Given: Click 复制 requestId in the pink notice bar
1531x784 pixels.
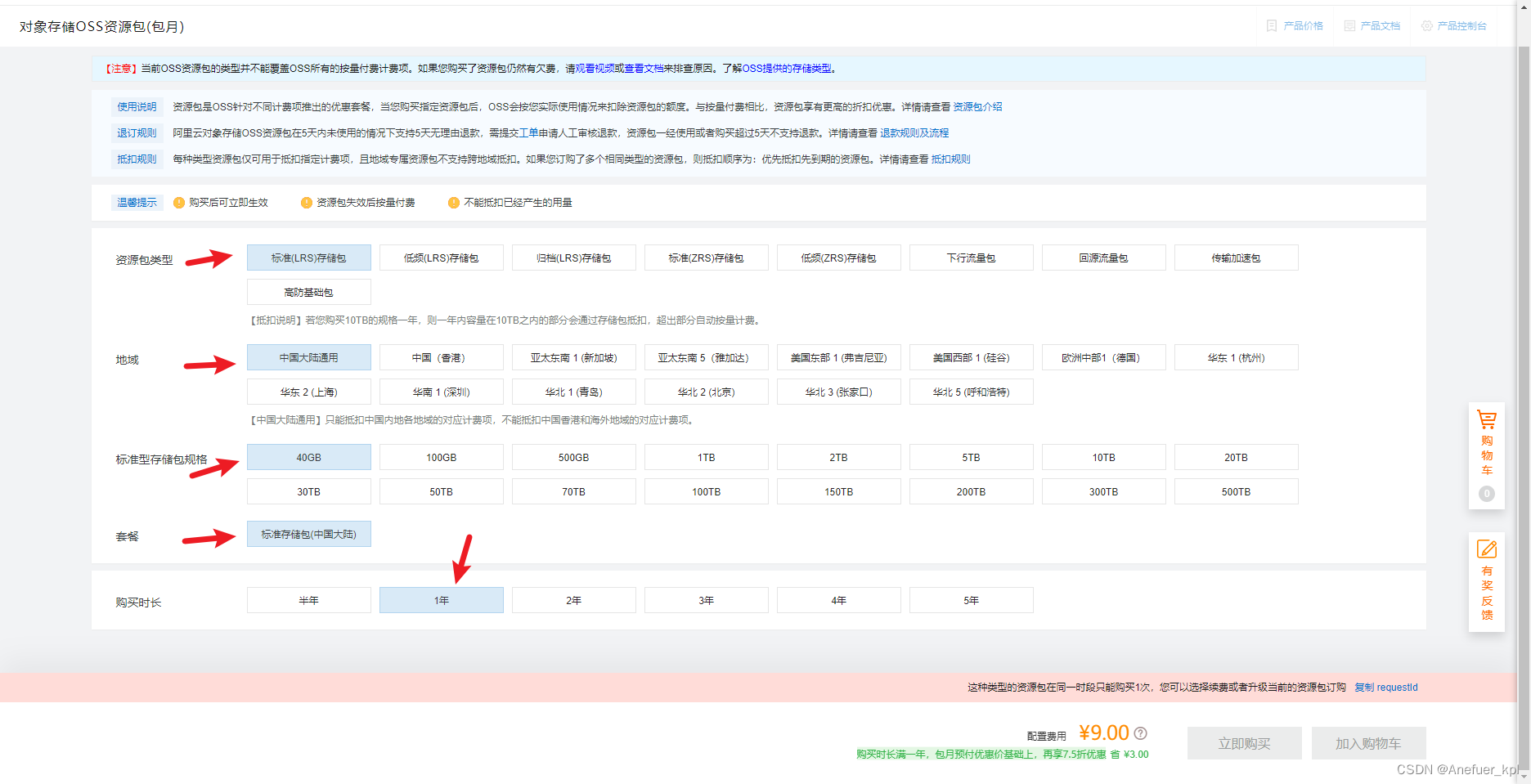Looking at the screenshot, I should 1386,687.
